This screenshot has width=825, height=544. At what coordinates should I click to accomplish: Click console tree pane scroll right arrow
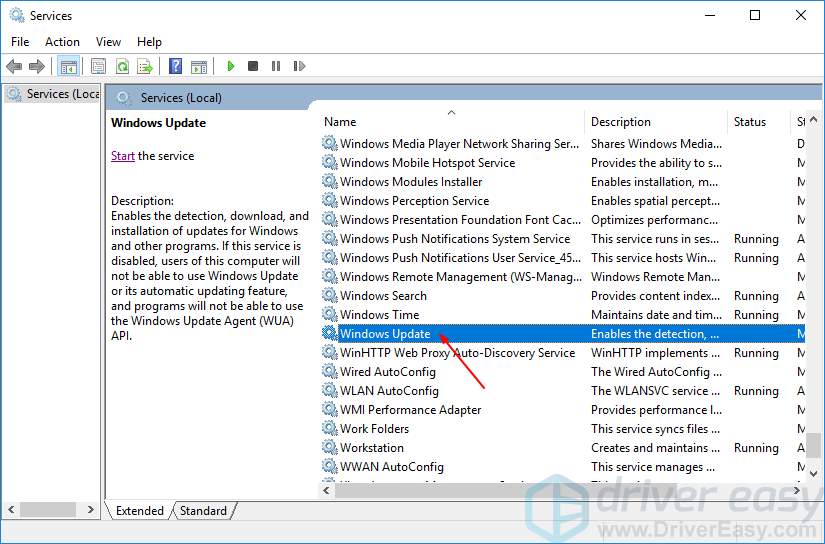click(90, 509)
